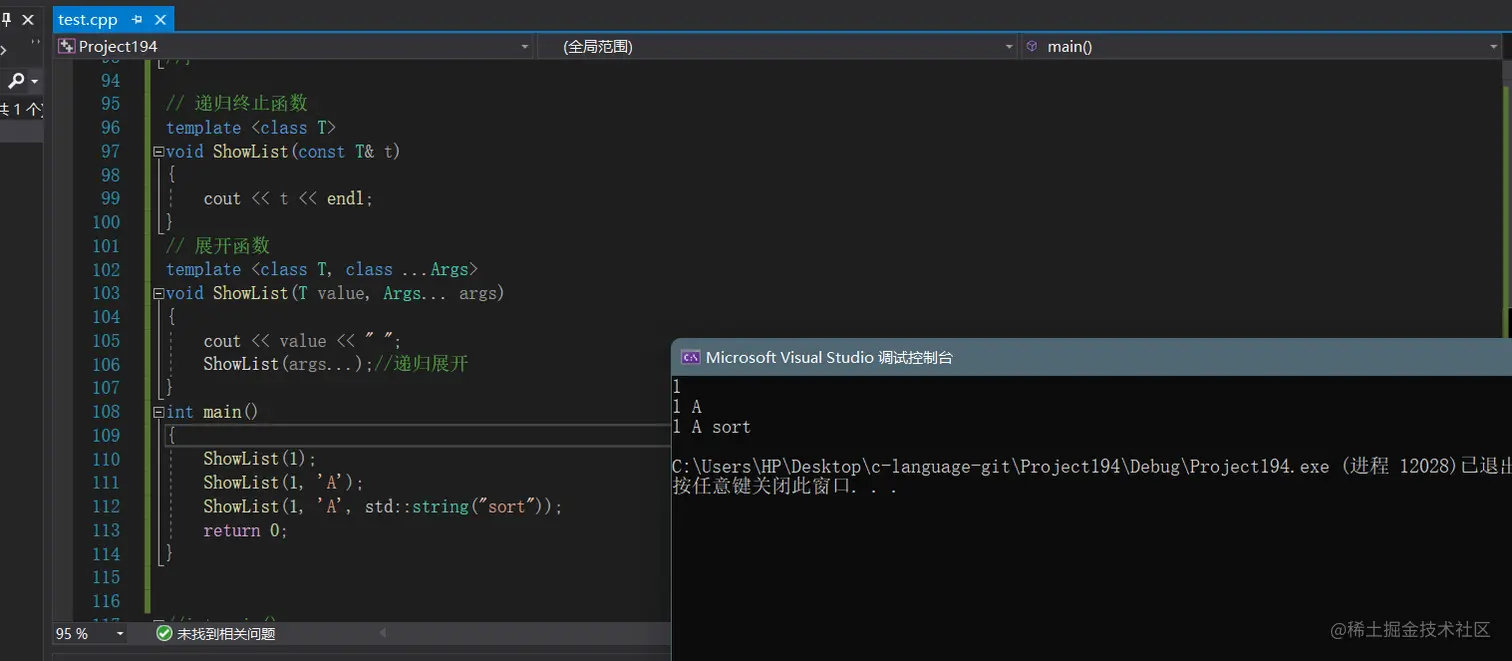Click the std::string("sort") line 112 call
This screenshot has width=1512, height=661.
coord(383,507)
